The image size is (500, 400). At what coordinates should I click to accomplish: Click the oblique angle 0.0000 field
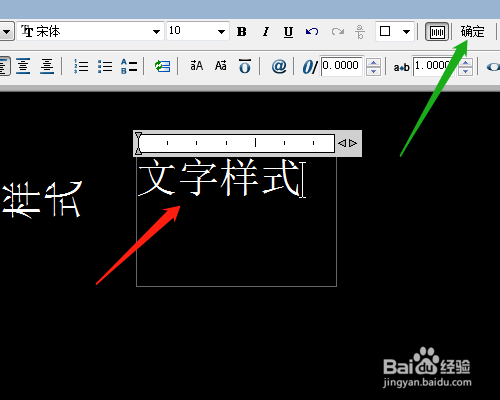coord(342,66)
